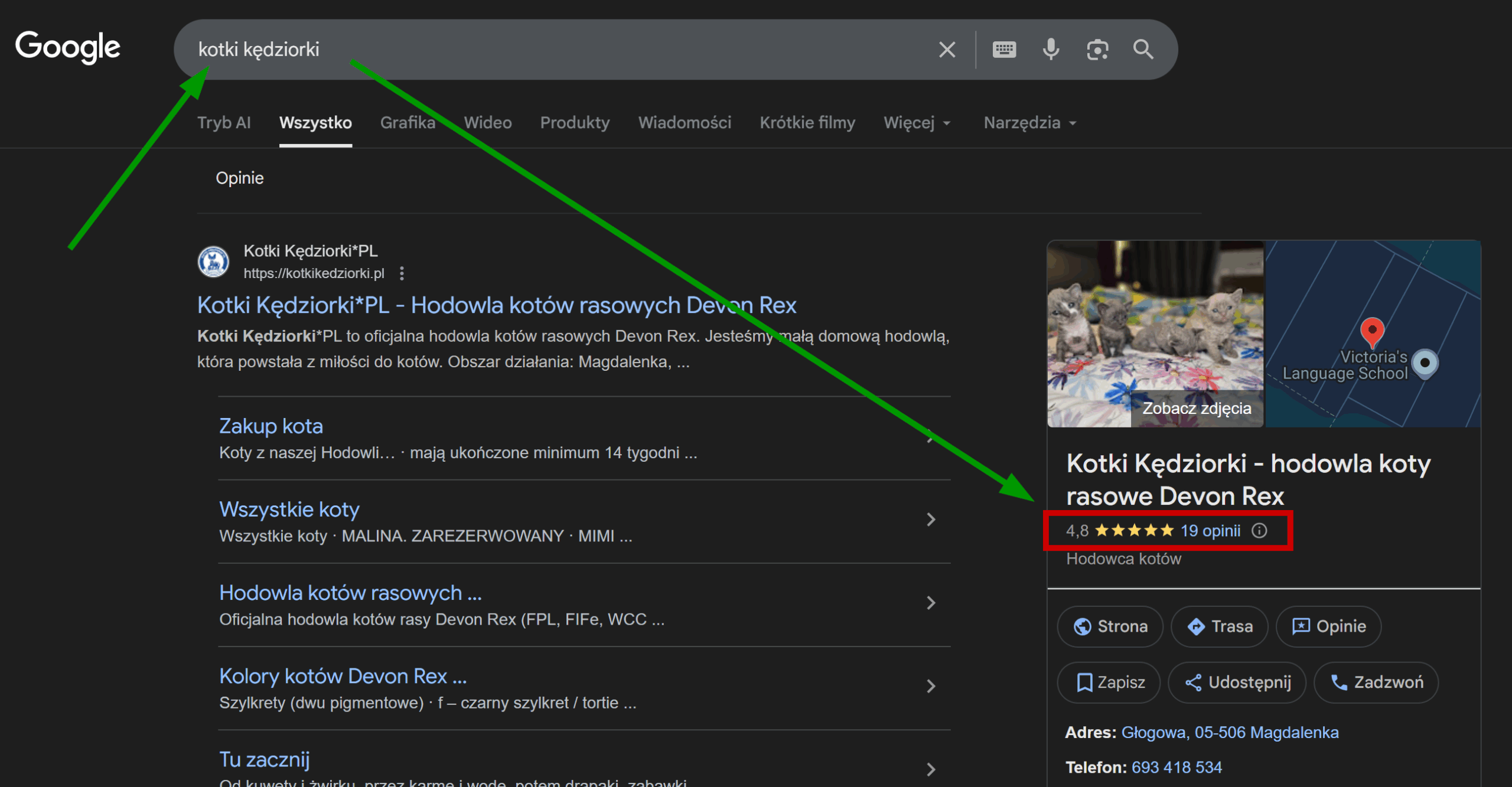1512x787 pixels.
Task: Expand the Więcej dropdown
Action: pos(917,123)
